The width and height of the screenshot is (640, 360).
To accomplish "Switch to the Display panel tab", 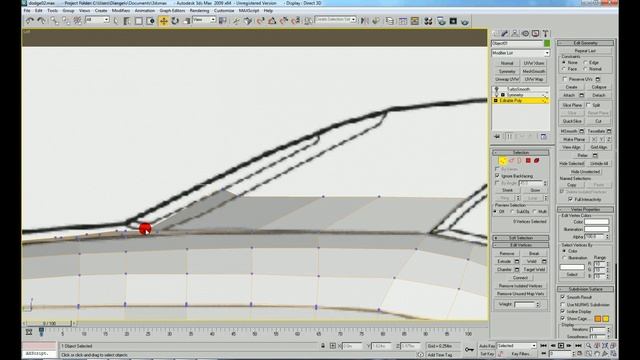I will tap(536, 33).
